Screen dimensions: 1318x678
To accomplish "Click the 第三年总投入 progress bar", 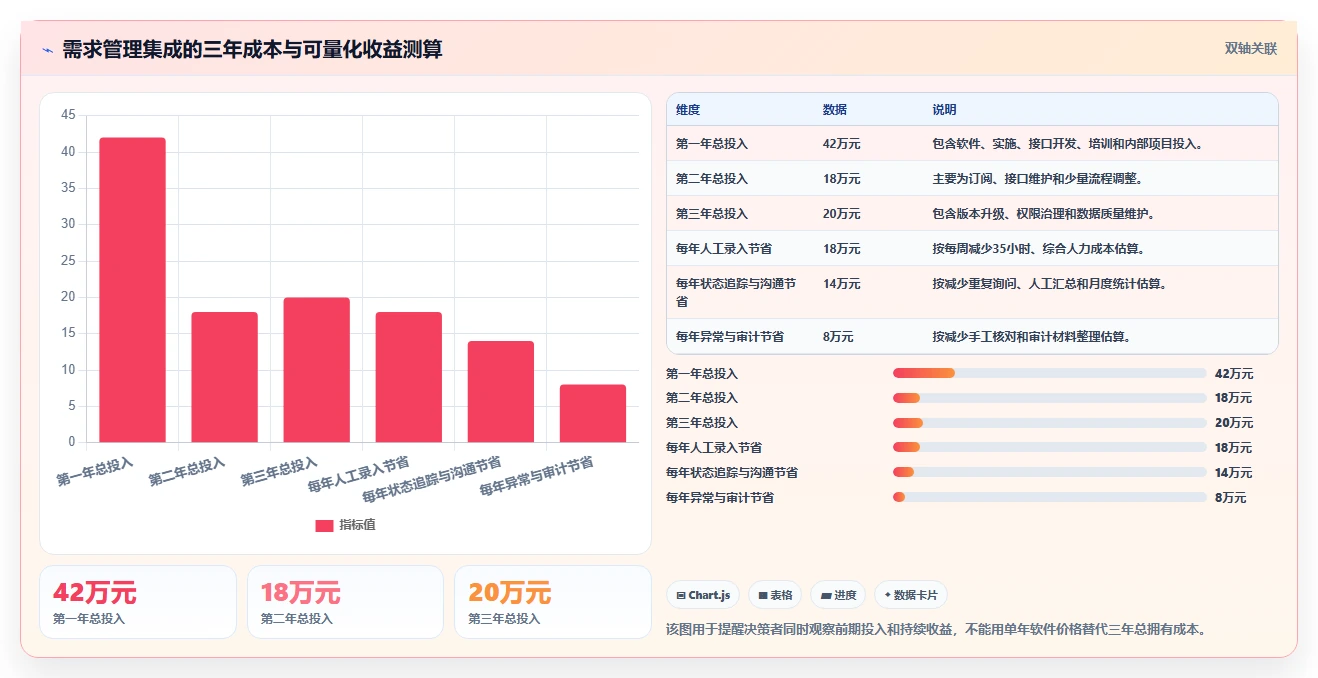I will click(1049, 423).
